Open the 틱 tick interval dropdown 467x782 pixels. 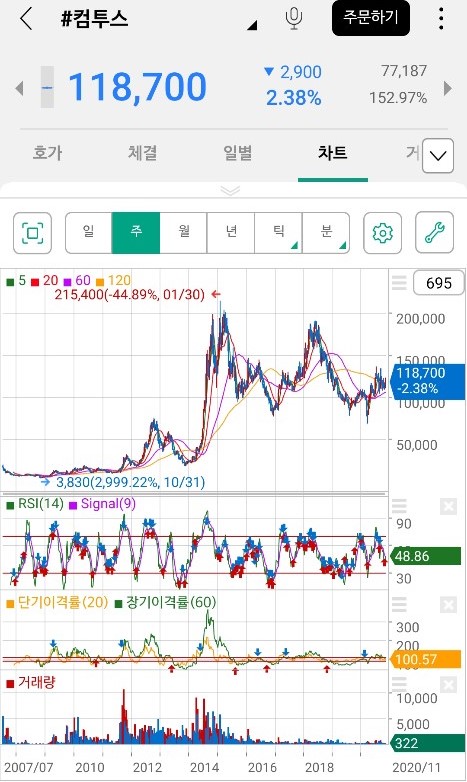(278, 233)
